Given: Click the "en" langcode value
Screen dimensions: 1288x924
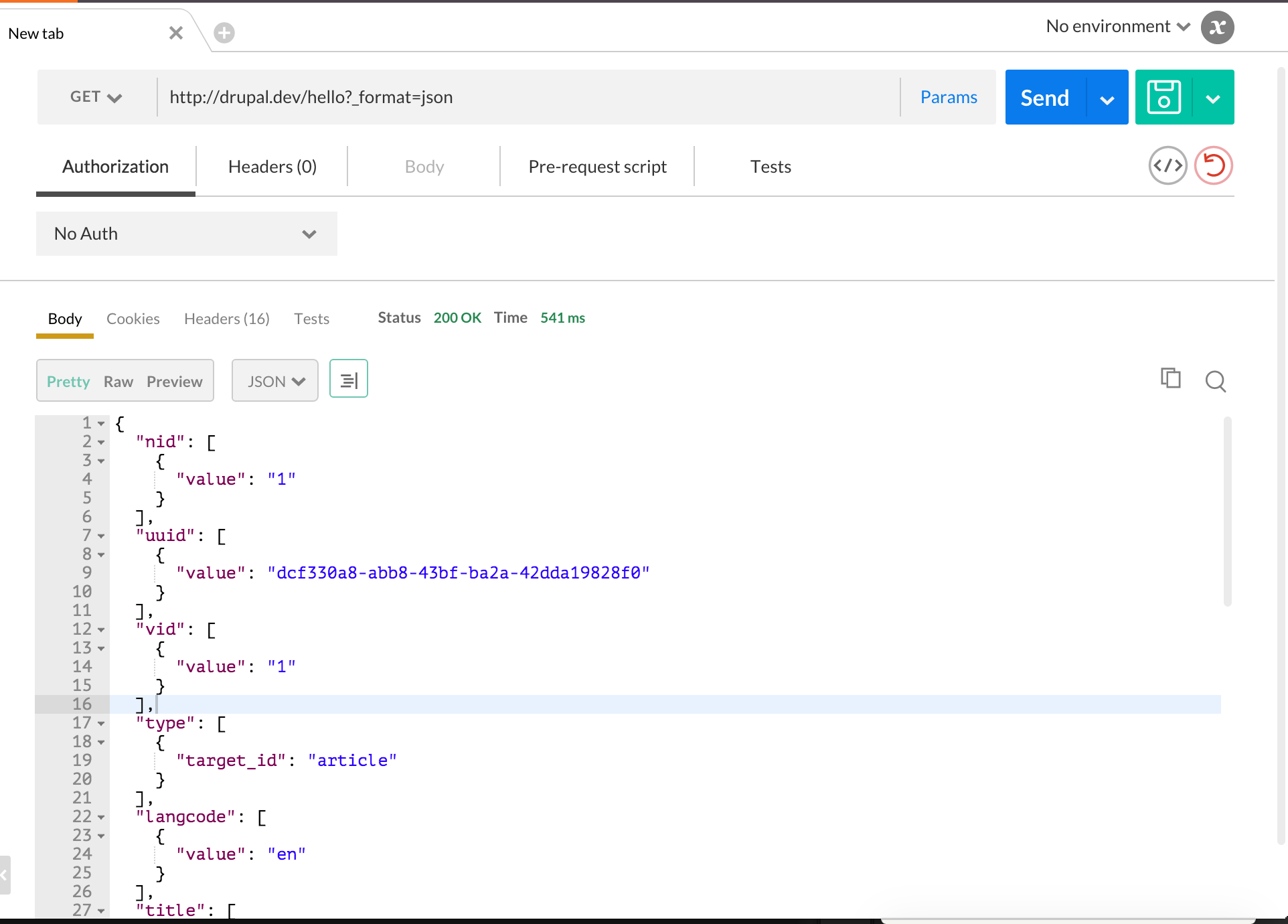Looking at the screenshot, I should [x=287, y=854].
